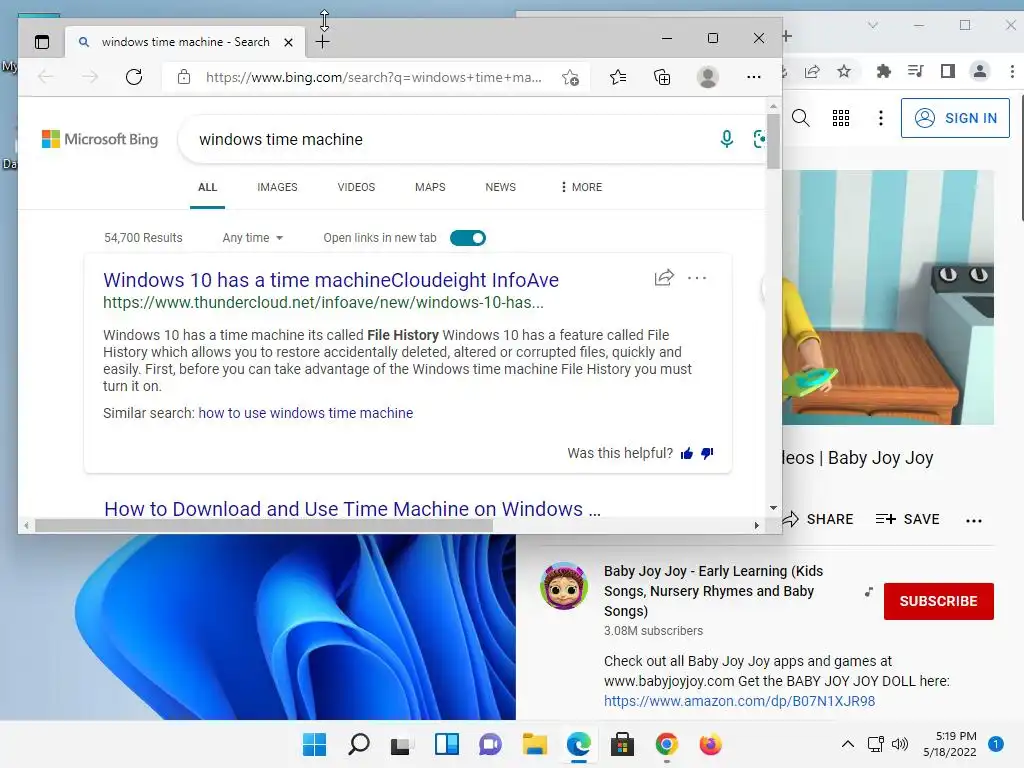Screen dimensions: 1024x768
Task: Open Edge Favorites list icon
Action: [x=618, y=78]
